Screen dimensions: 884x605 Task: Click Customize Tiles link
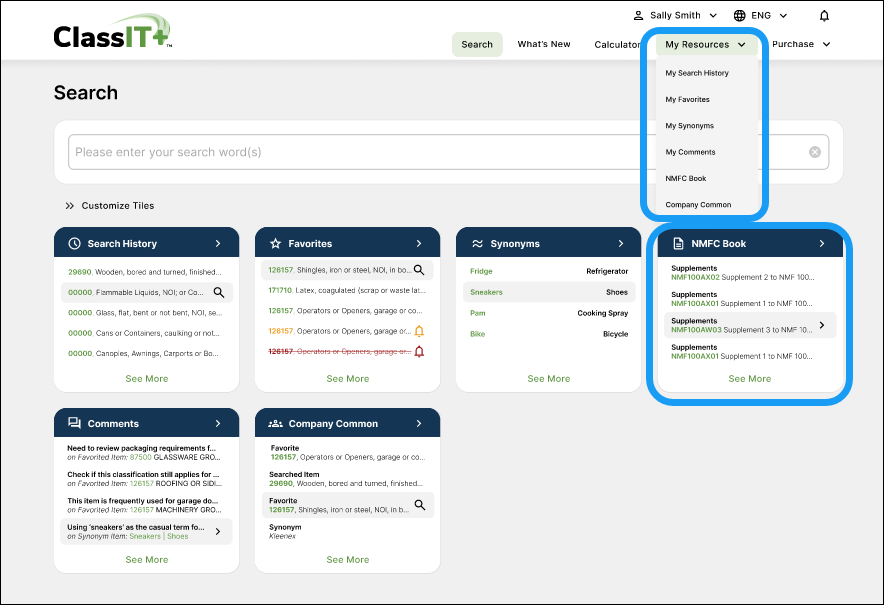click(118, 206)
